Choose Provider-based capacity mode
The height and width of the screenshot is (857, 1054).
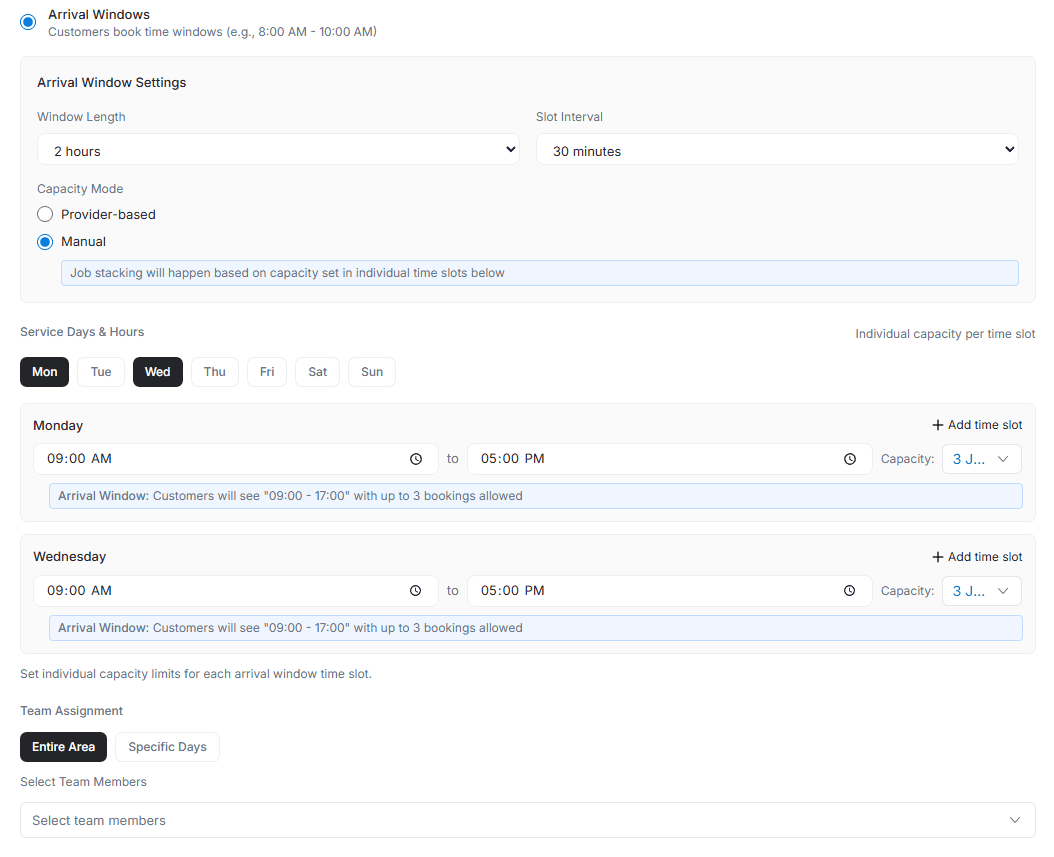coord(45,214)
